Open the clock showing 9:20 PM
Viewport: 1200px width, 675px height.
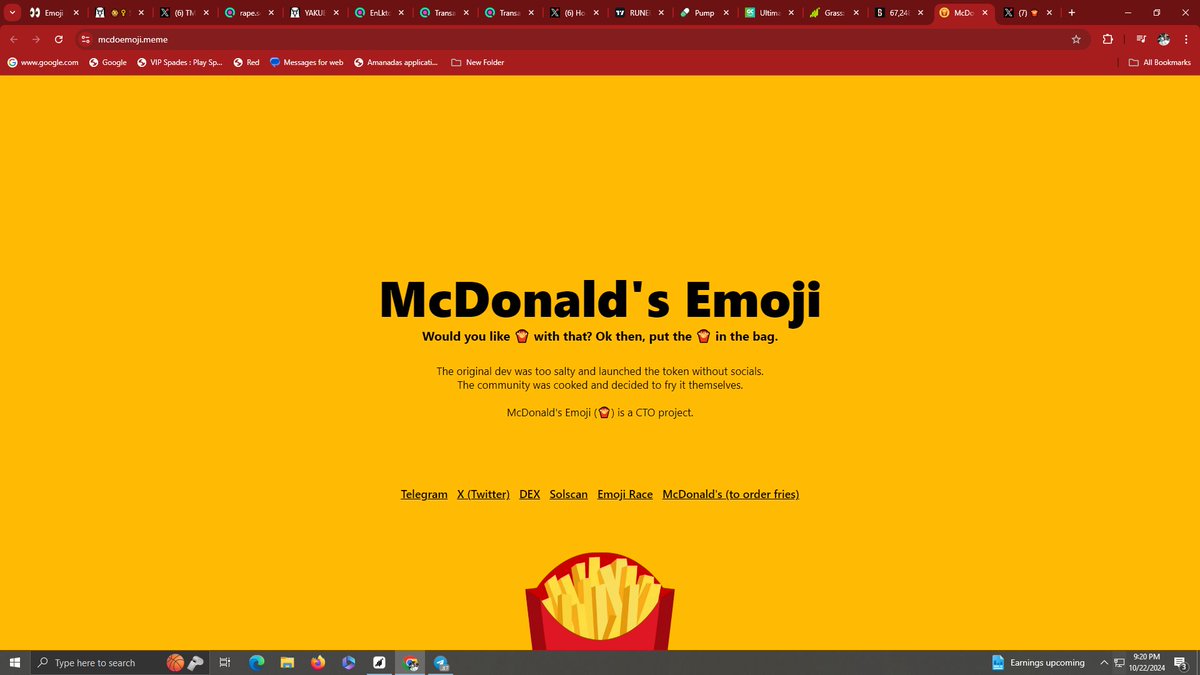click(1145, 662)
